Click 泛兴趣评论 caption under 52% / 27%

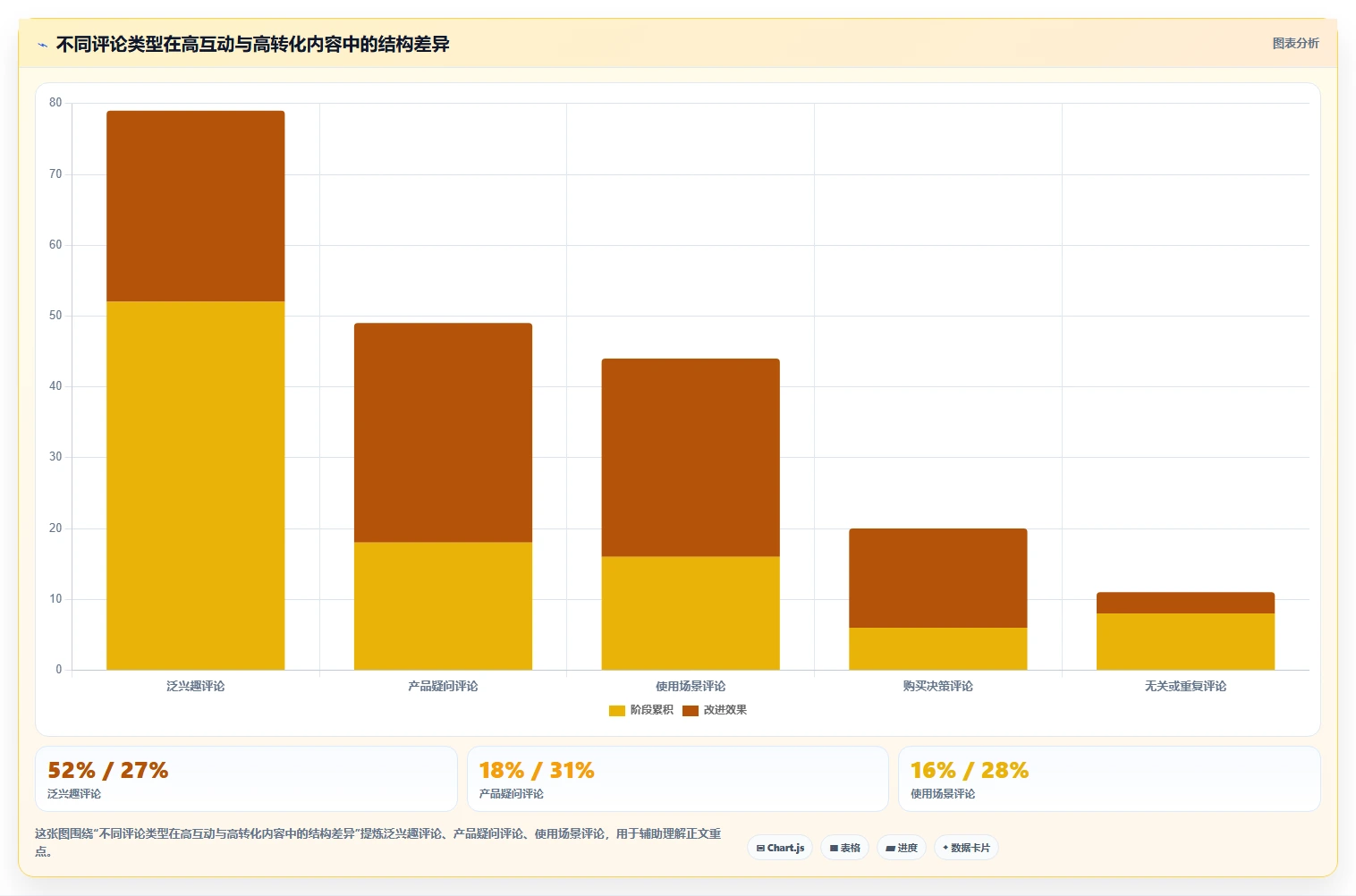(74, 794)
